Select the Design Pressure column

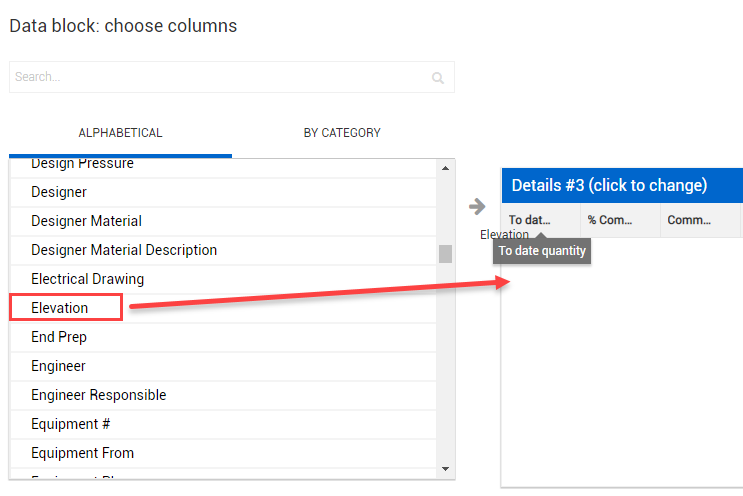point(82,164)
